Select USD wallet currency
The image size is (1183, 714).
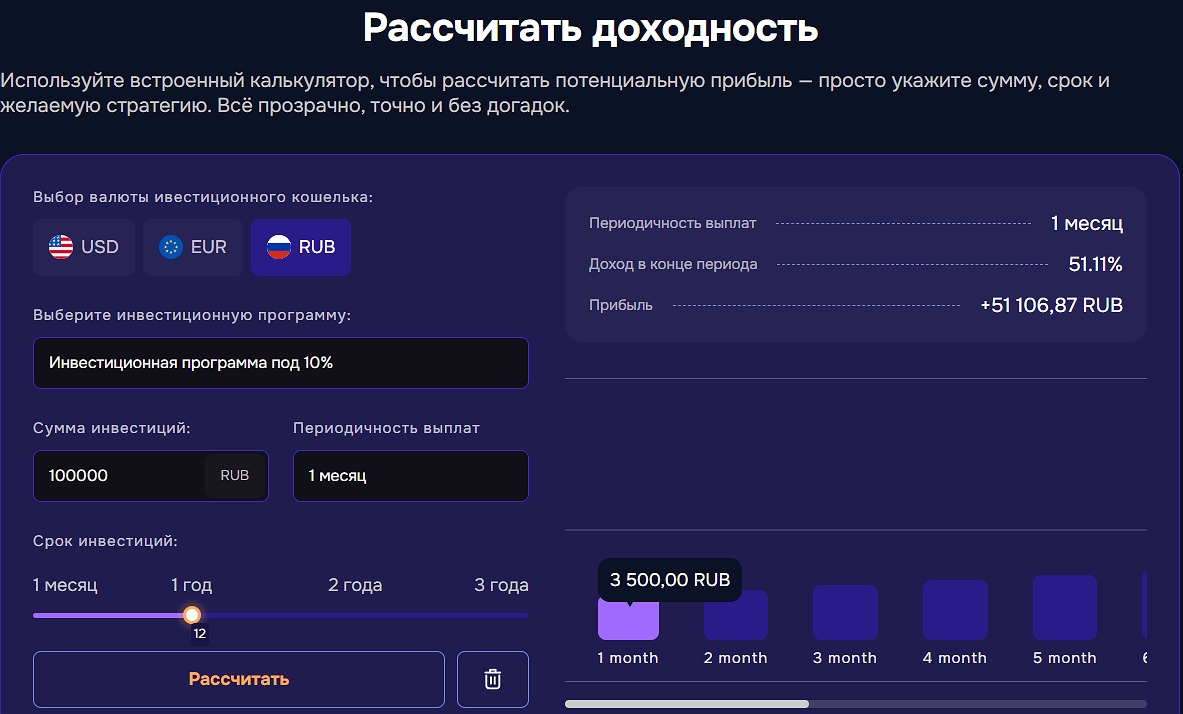[x=84, y=247]
